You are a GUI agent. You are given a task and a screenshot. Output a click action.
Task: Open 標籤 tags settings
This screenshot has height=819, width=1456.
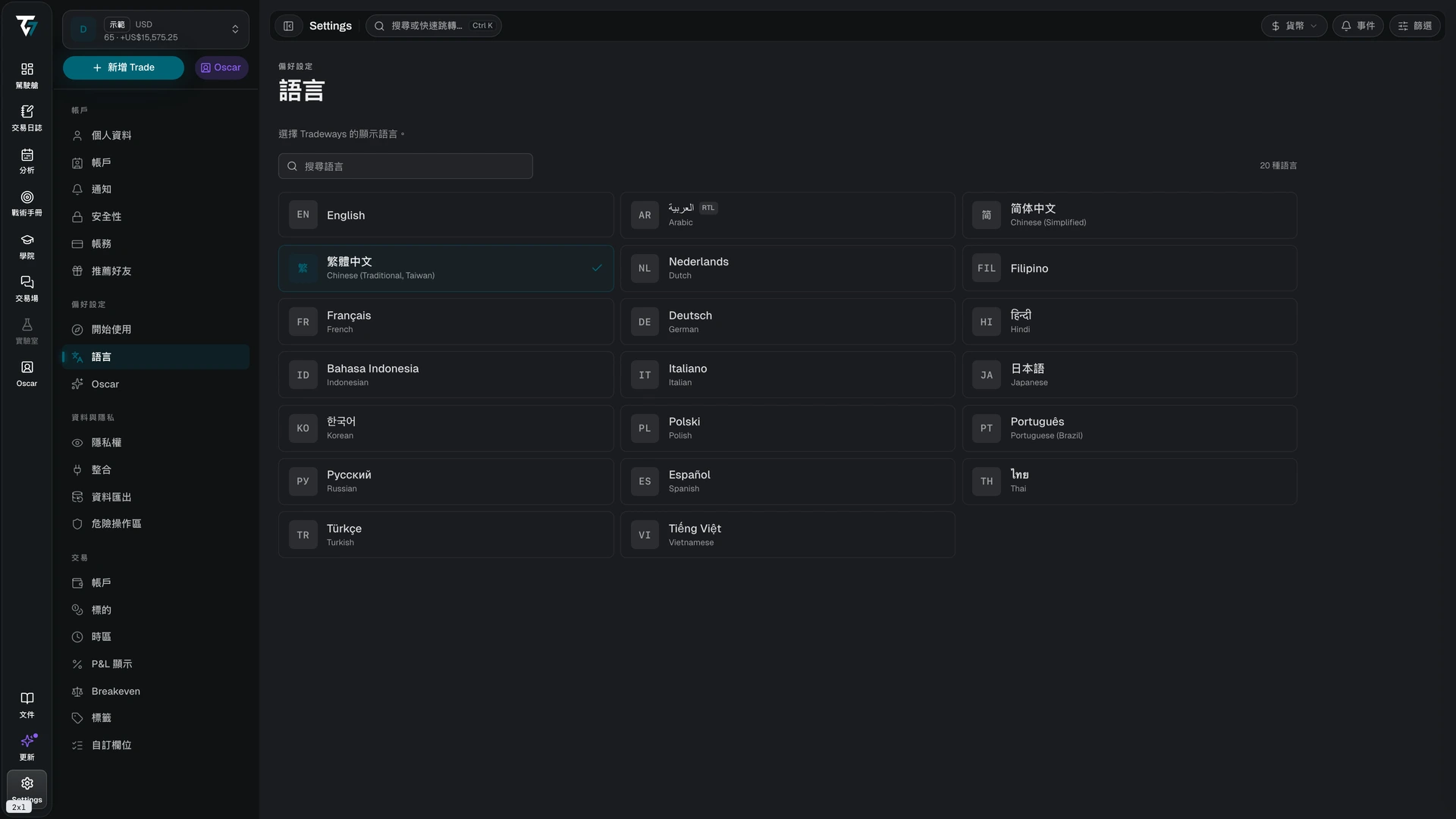click(x=155, y=718)
